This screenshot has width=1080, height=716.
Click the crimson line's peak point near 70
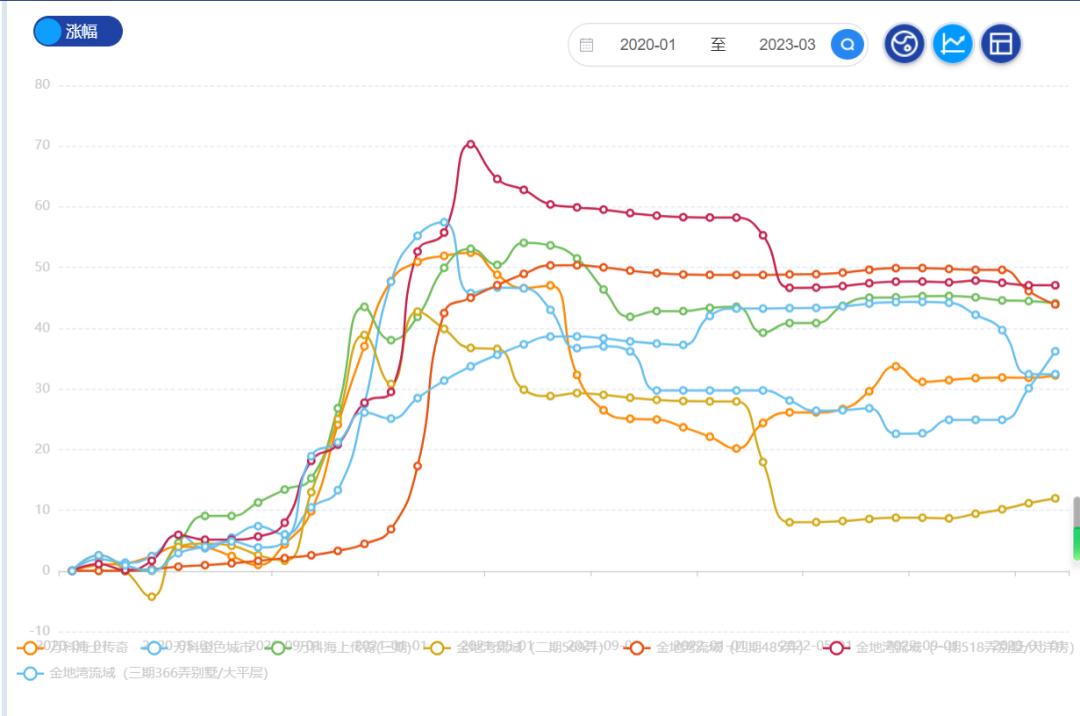[x=471, y=144]
